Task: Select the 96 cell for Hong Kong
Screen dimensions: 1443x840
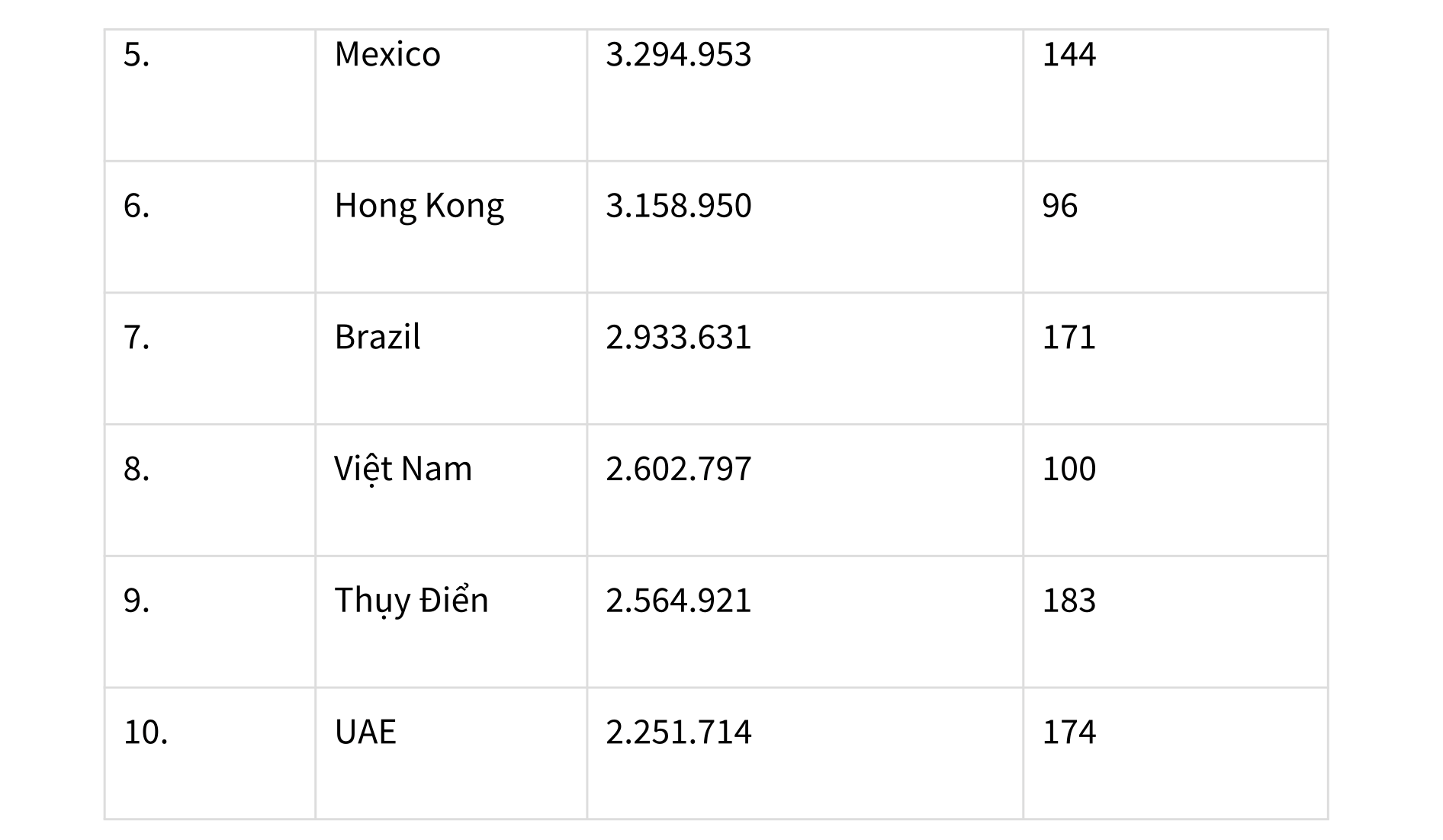Action: point(1059,206)
